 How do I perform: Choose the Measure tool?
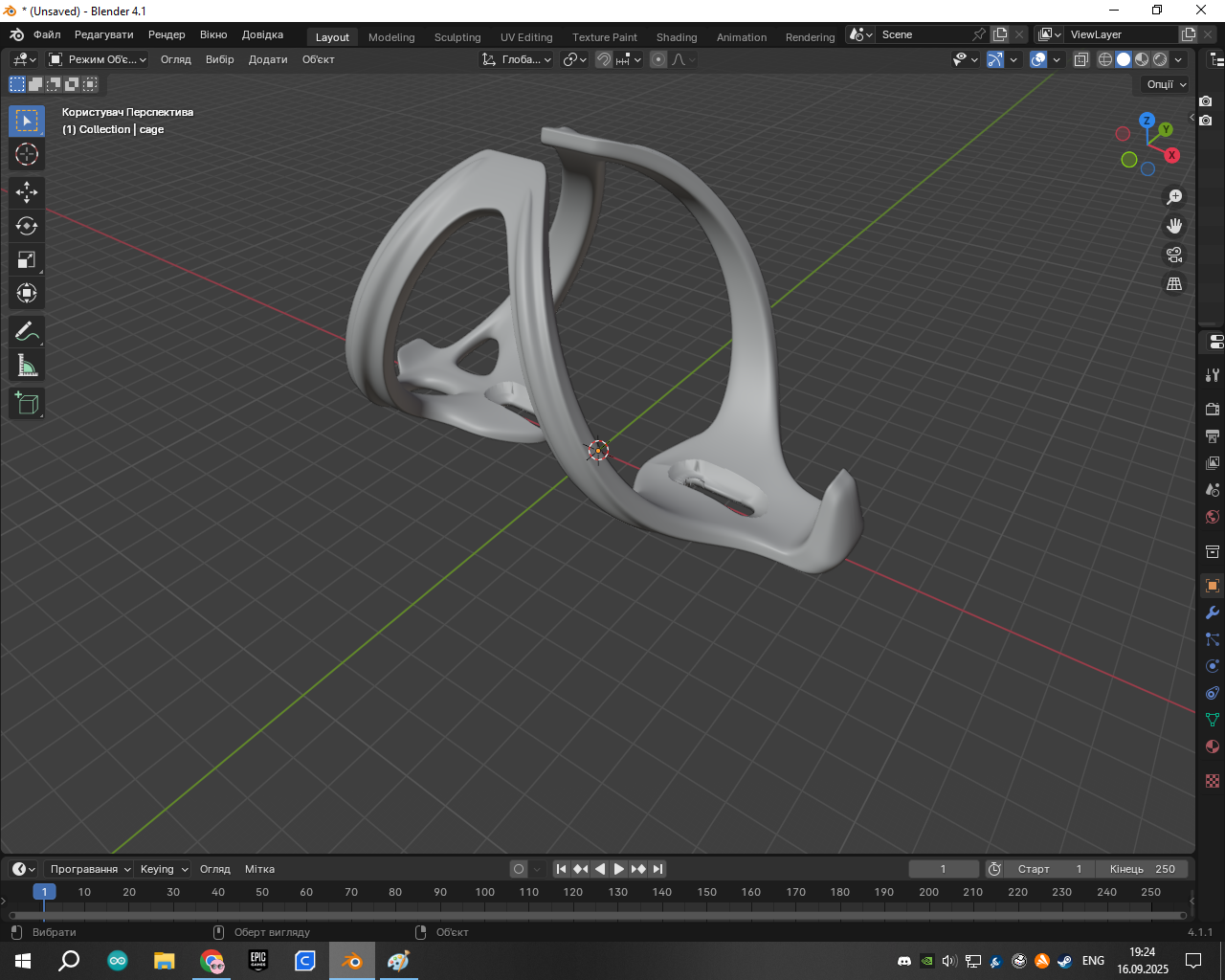coord(27,365)
